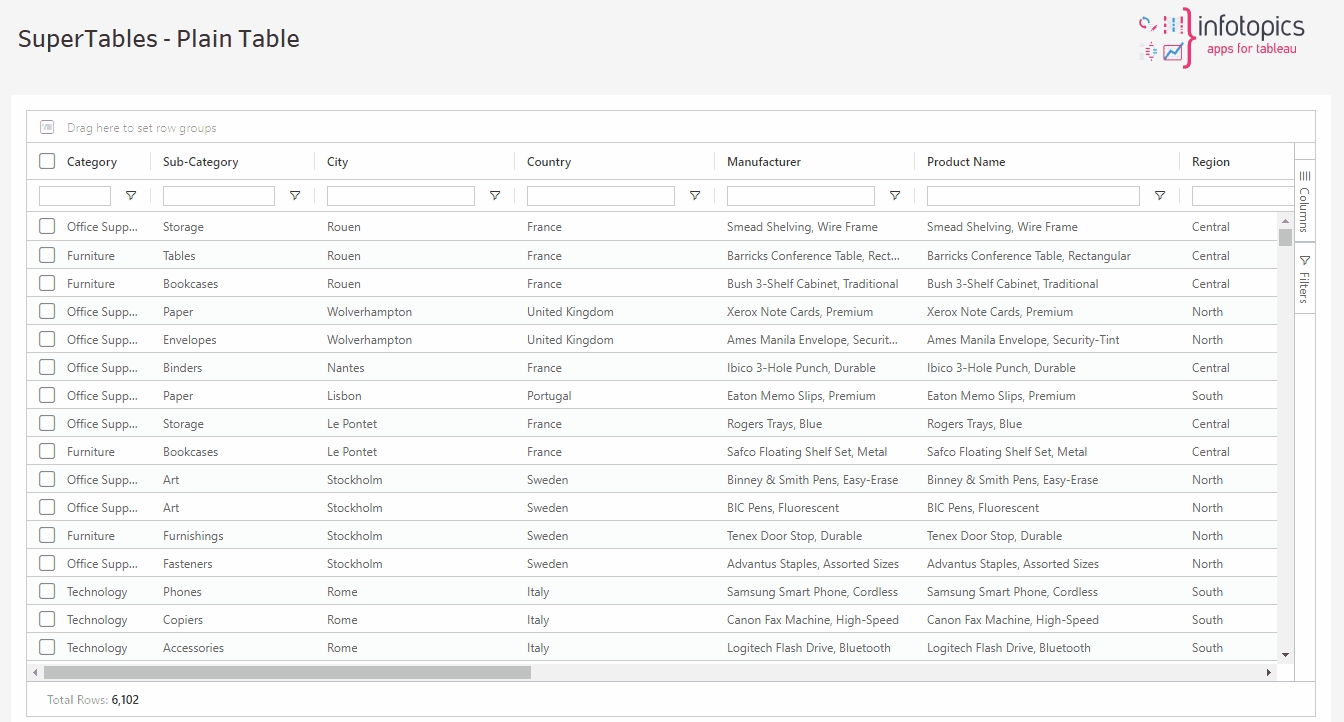Open the Product Name filter funnel icon
The height and width of the screenshot is (722, 1344).
coord(1159,196)
